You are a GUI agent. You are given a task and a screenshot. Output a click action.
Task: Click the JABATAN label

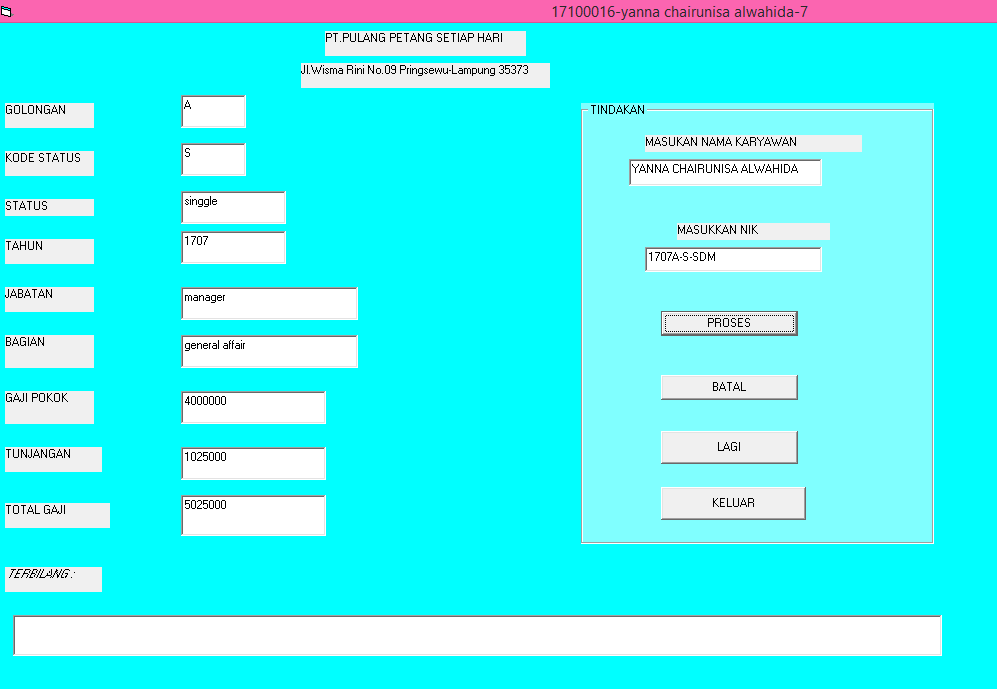click(x=50, y=299)
